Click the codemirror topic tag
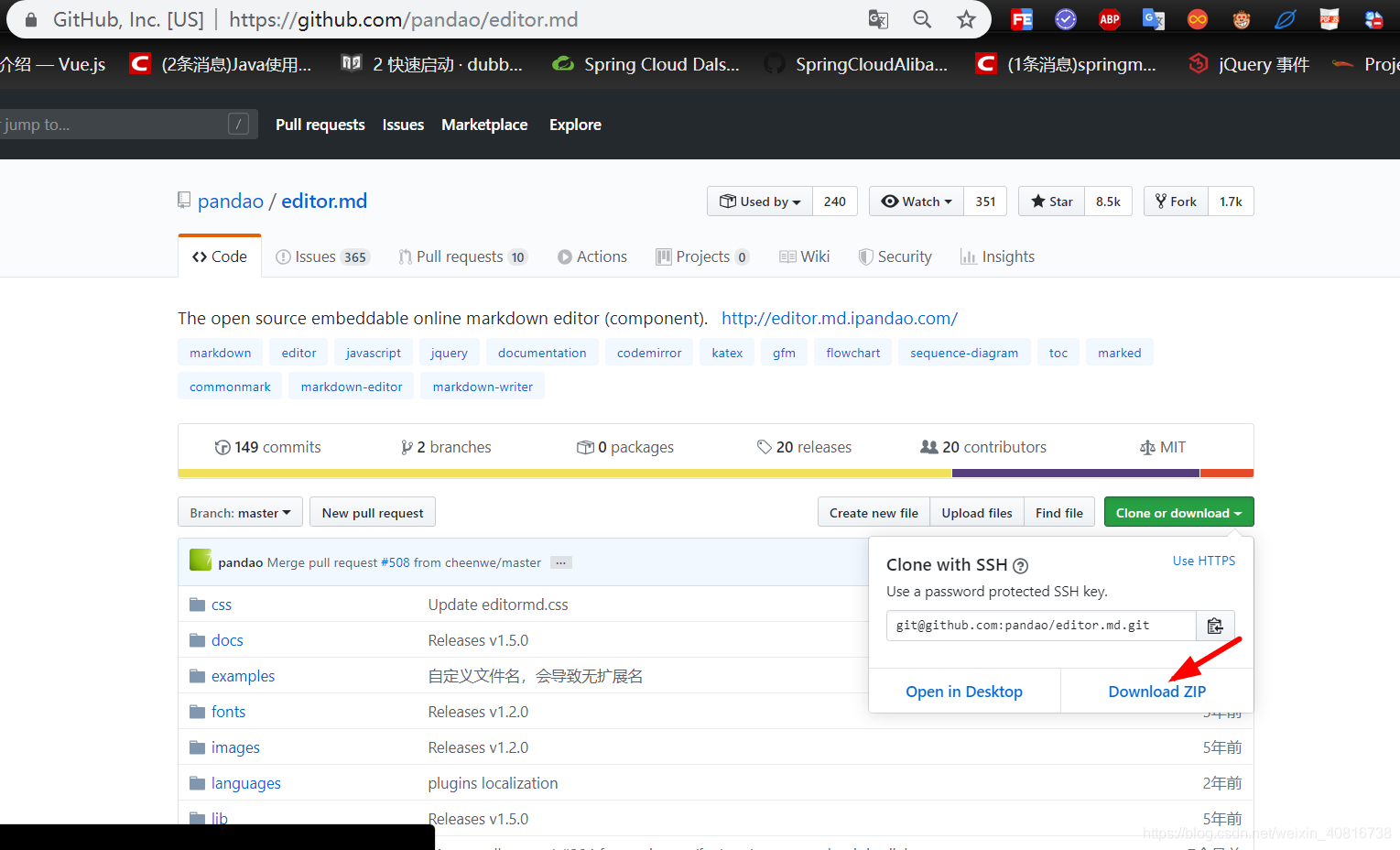 coord(649,353)
